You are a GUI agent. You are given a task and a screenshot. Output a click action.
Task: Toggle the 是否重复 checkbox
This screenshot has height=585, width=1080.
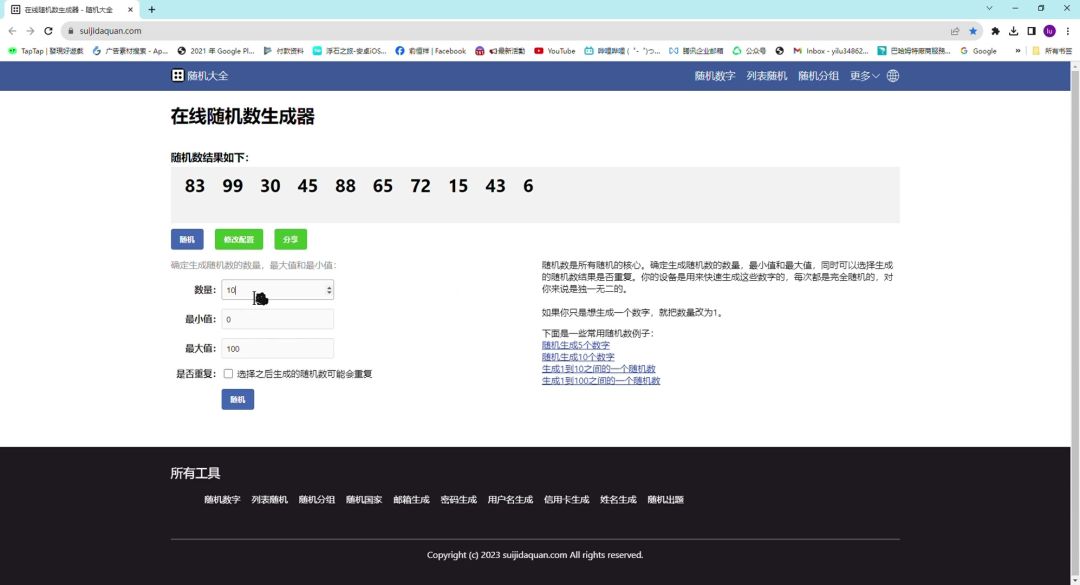pyautogui.click(x=228, y=374)
